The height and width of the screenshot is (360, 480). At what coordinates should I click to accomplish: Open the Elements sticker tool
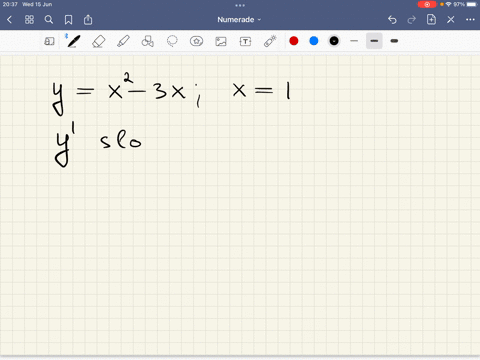(x=196, y=41)
